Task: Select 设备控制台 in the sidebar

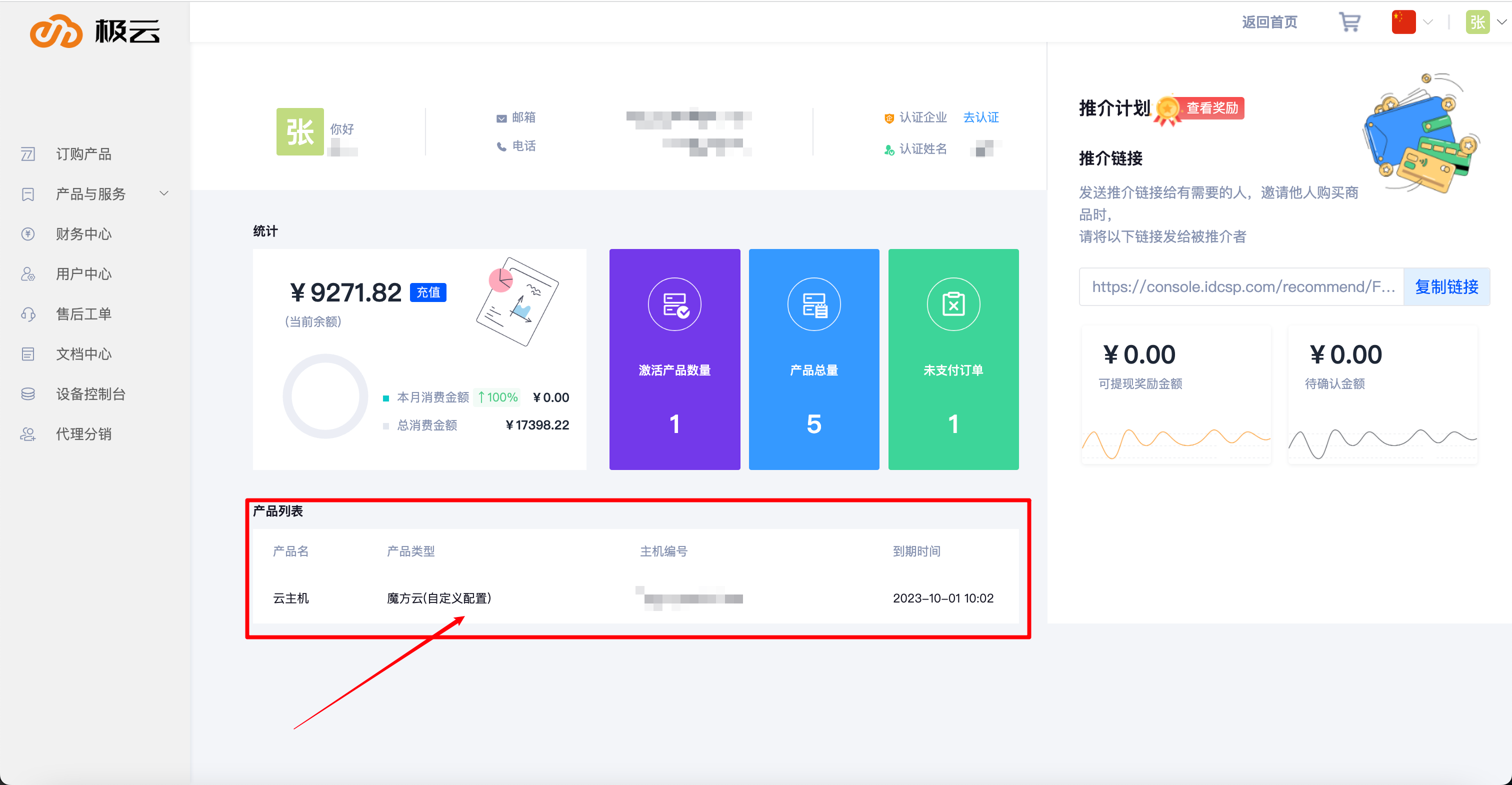Action: click(90, 394)
